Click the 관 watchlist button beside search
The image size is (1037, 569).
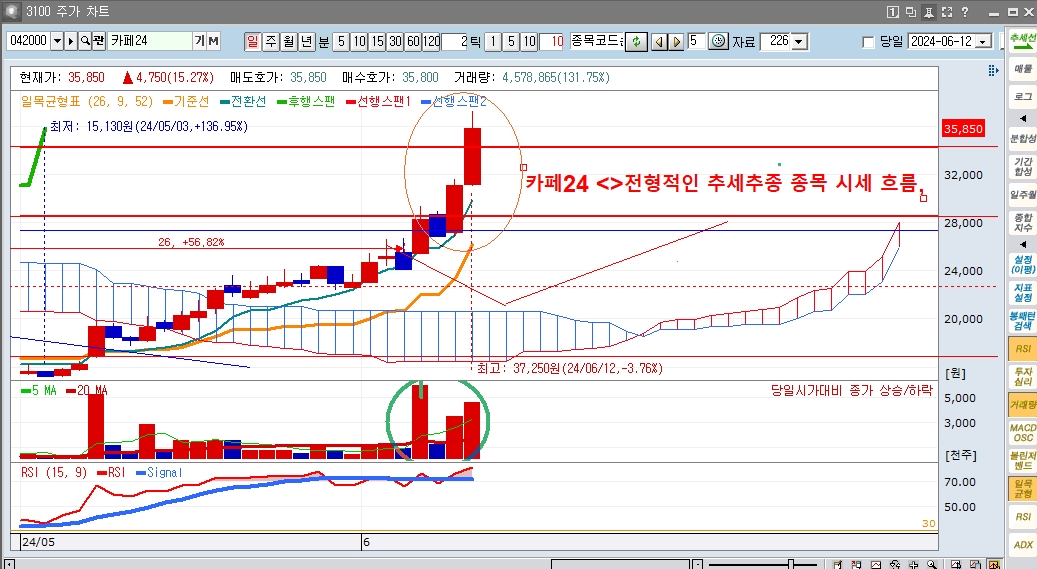coord(99,41)
